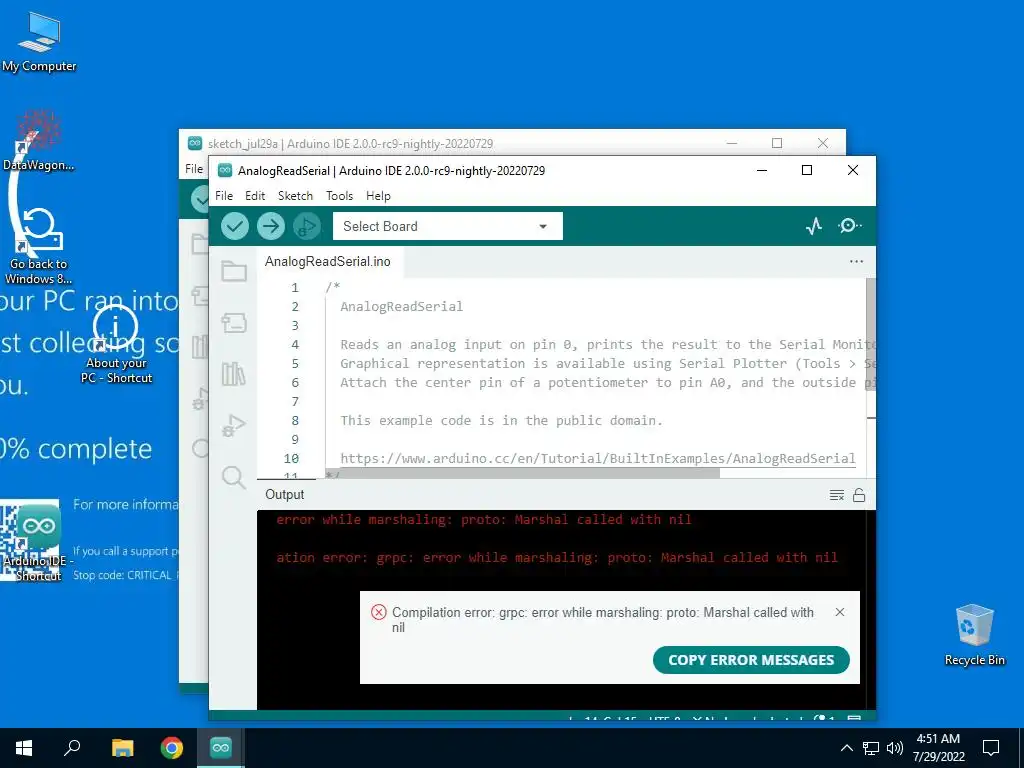This screenshot has width=1024, height=768.
Task: Launch Google Chrome from taskbar
Action: click(172, 748)
